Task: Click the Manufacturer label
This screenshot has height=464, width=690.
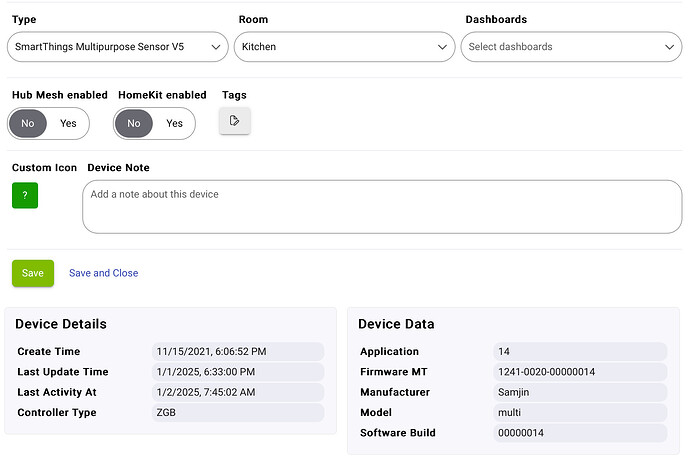Action: (395, 392)
